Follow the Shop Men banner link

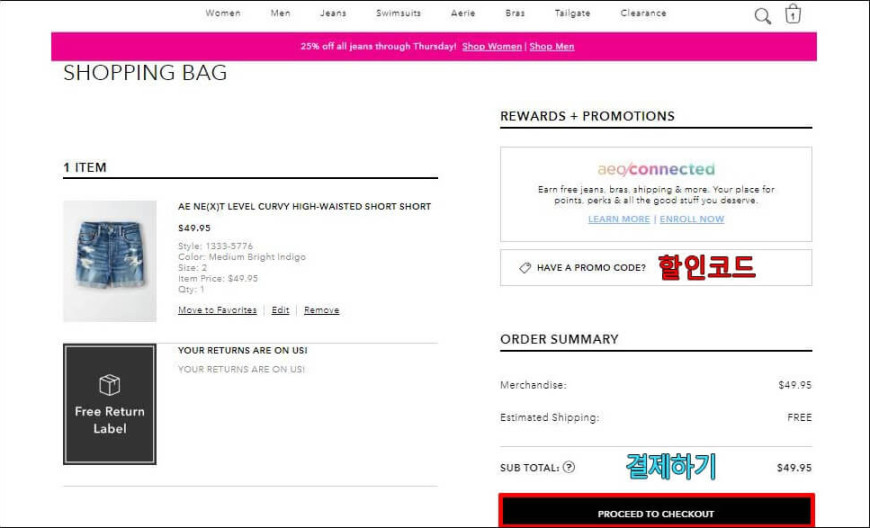coord(552,47)
